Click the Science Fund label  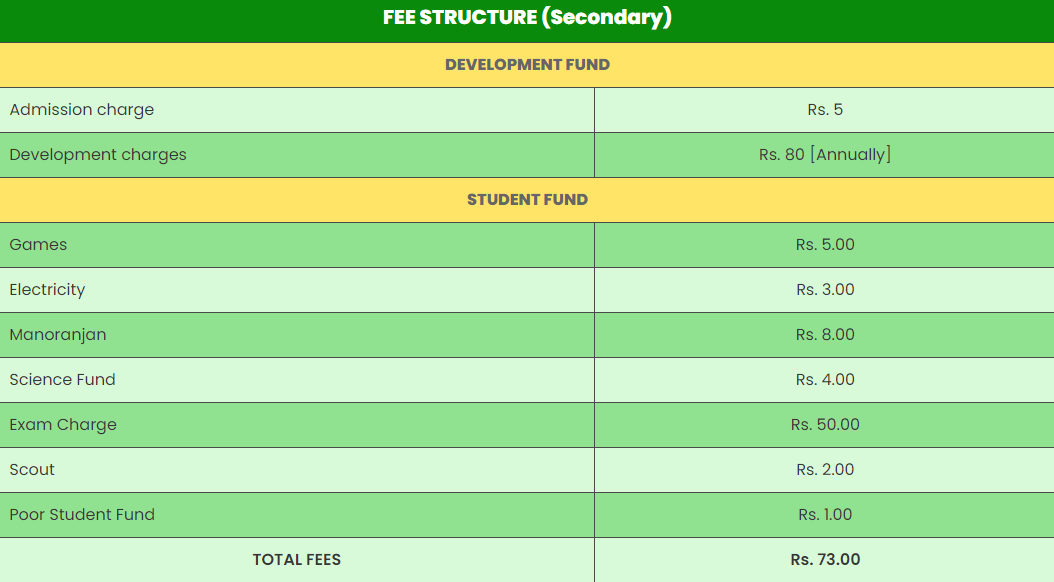click(x=62, y=380)
